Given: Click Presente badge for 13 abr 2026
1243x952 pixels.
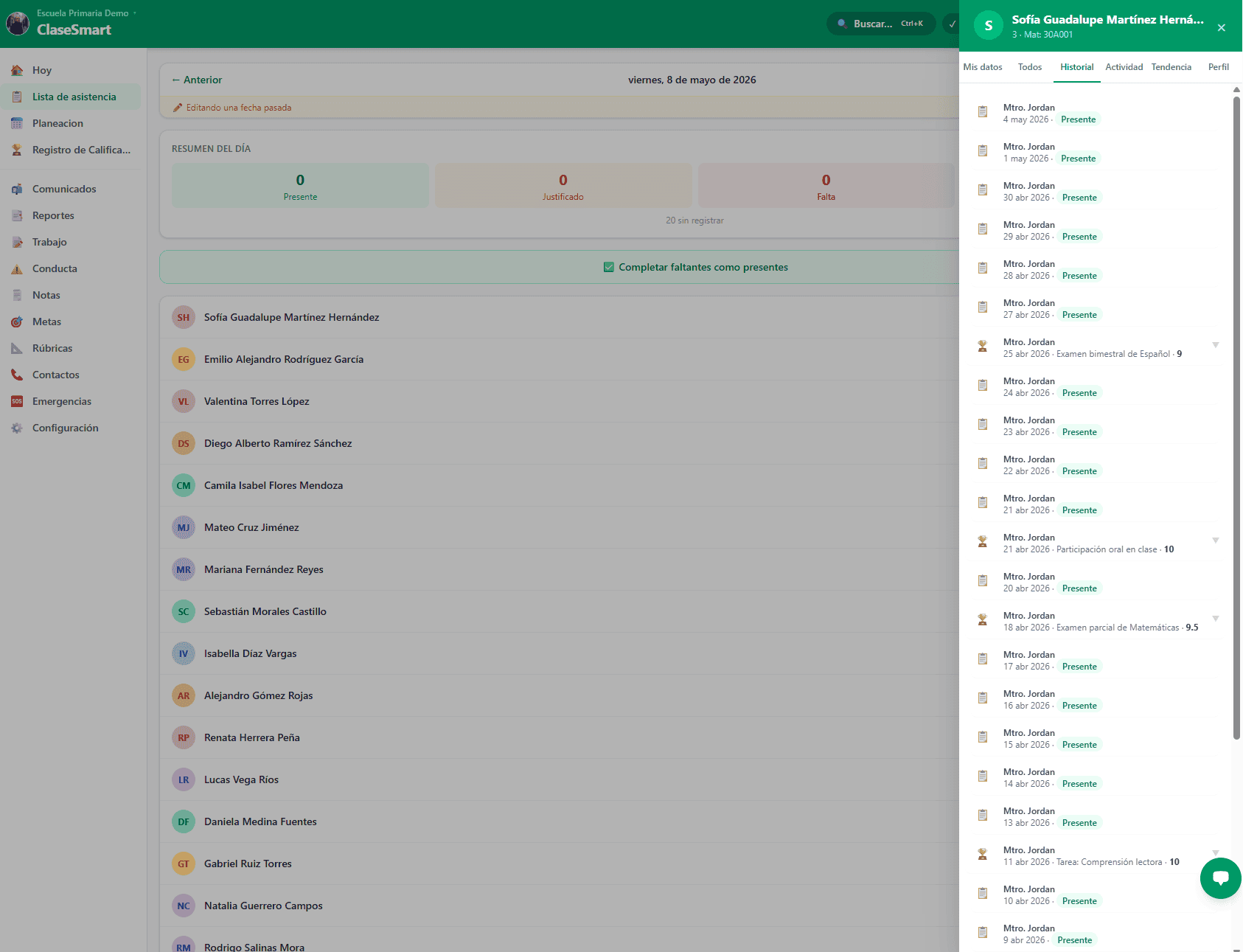Looking at the screenshot, I should [x=1079, y=823].
